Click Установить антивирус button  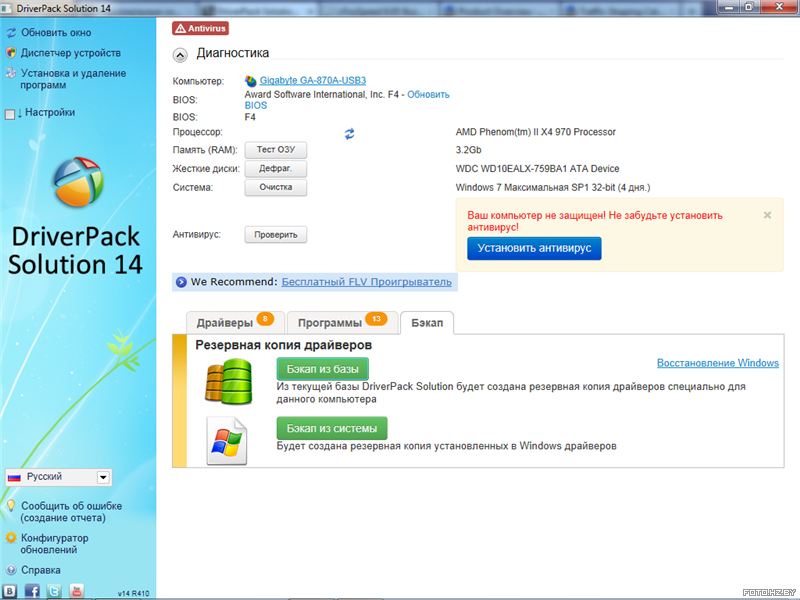534,248
